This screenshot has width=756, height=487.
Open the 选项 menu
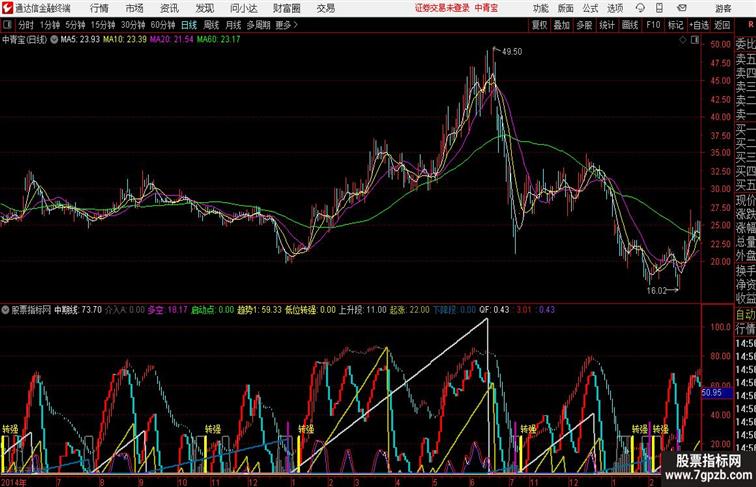pos(615,8)
